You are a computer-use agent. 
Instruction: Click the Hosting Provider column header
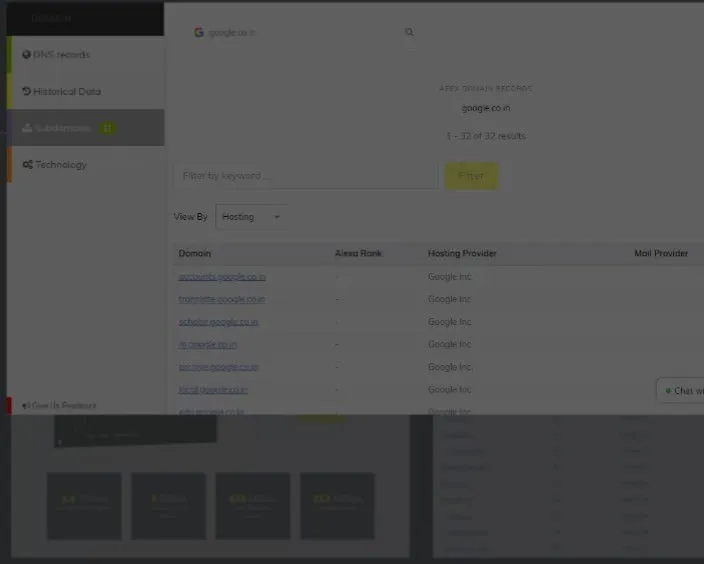[x=462, y=253]
